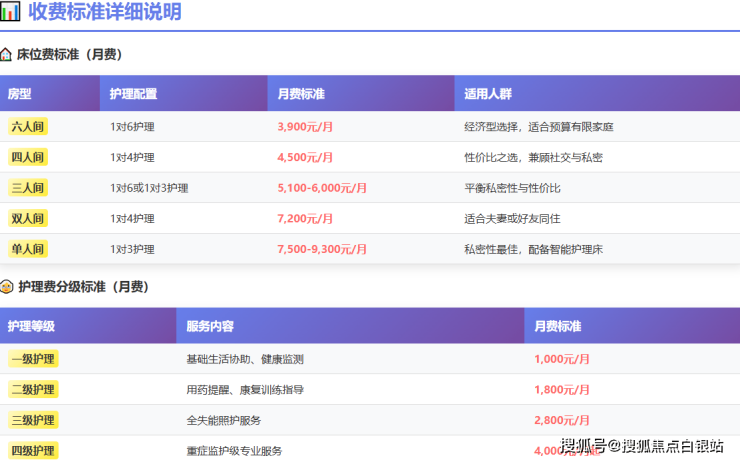Click the 三人间 yellow label
This screenshot has height=462, width=740.
pos(28,188)
